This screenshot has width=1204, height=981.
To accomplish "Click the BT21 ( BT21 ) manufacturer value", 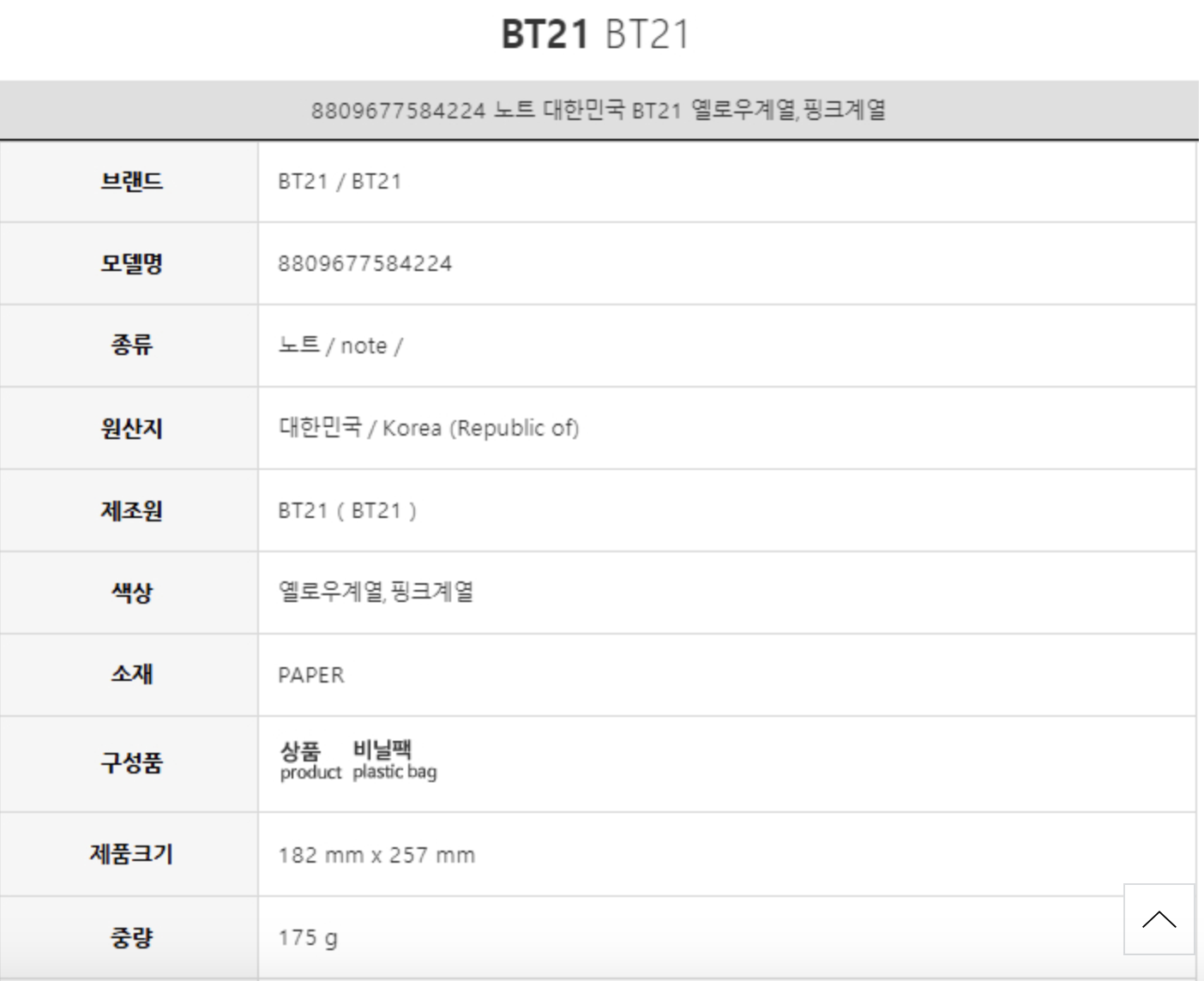I will coord(347,510).
